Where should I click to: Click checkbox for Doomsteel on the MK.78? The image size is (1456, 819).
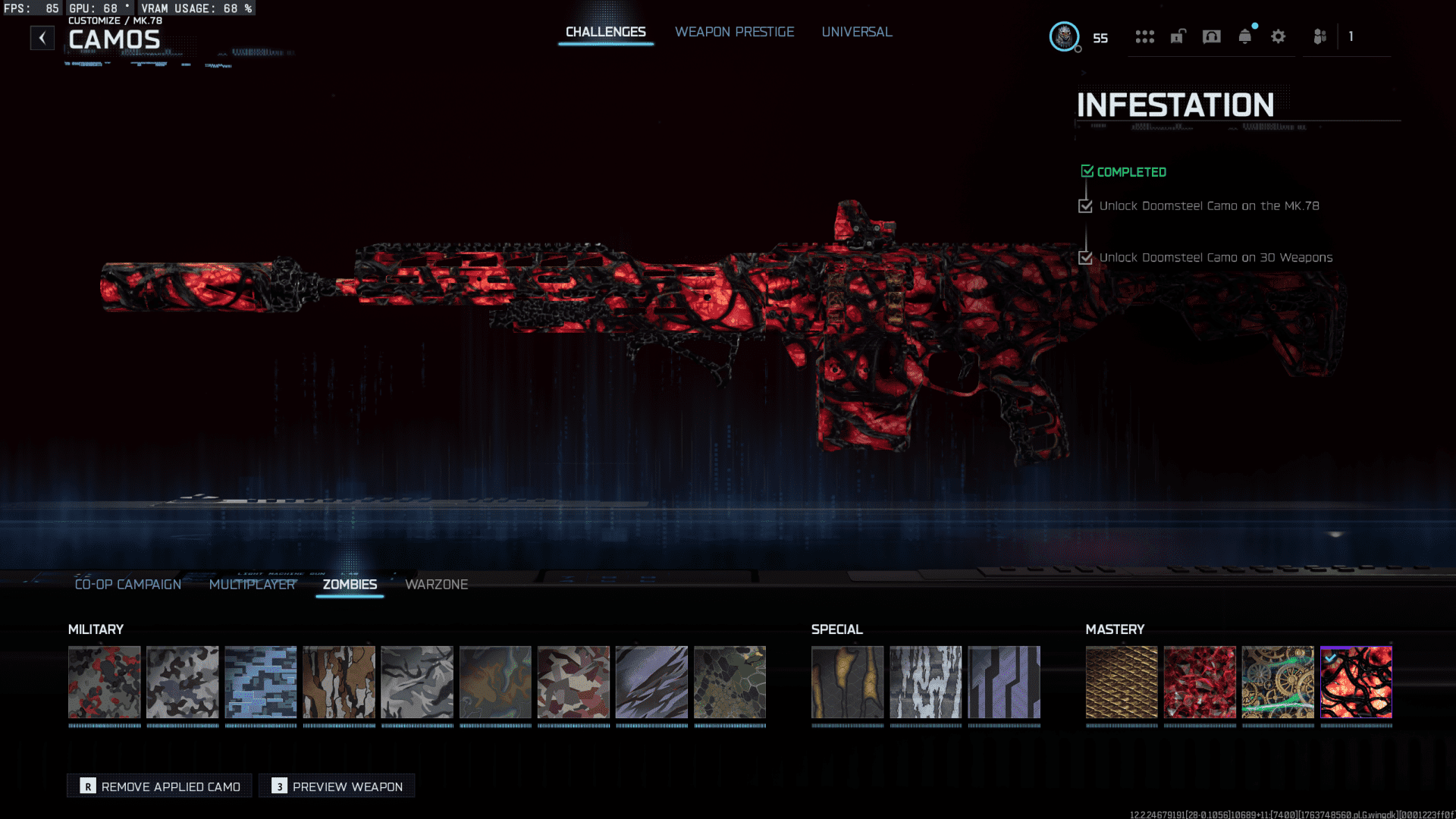coord(1085,206)
